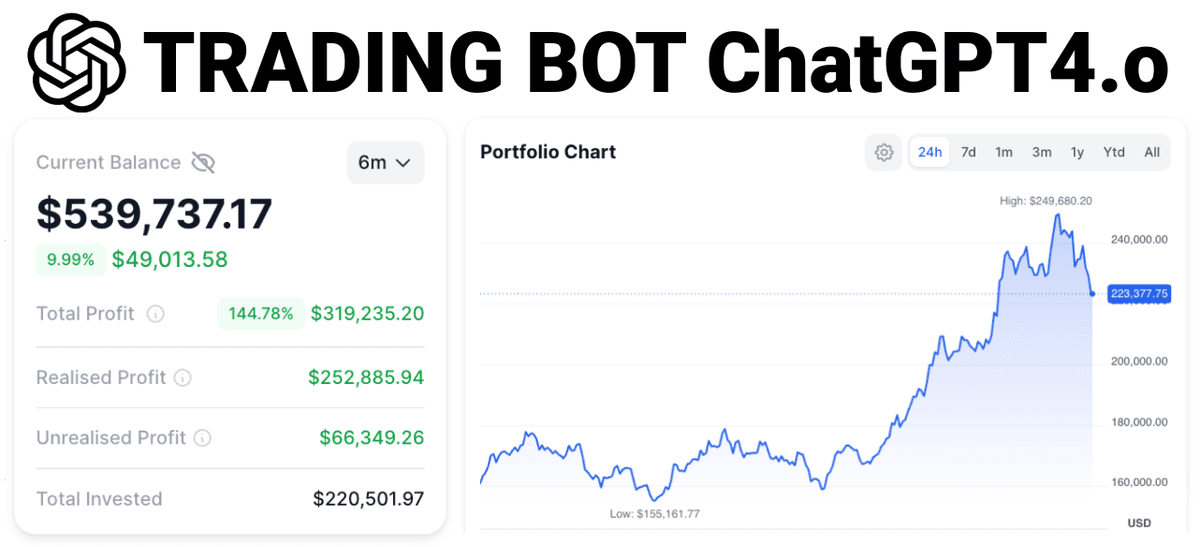Click the $539,737.17 balance amount
Viewport: 1200px width, 547px height.
coord(154,214)
